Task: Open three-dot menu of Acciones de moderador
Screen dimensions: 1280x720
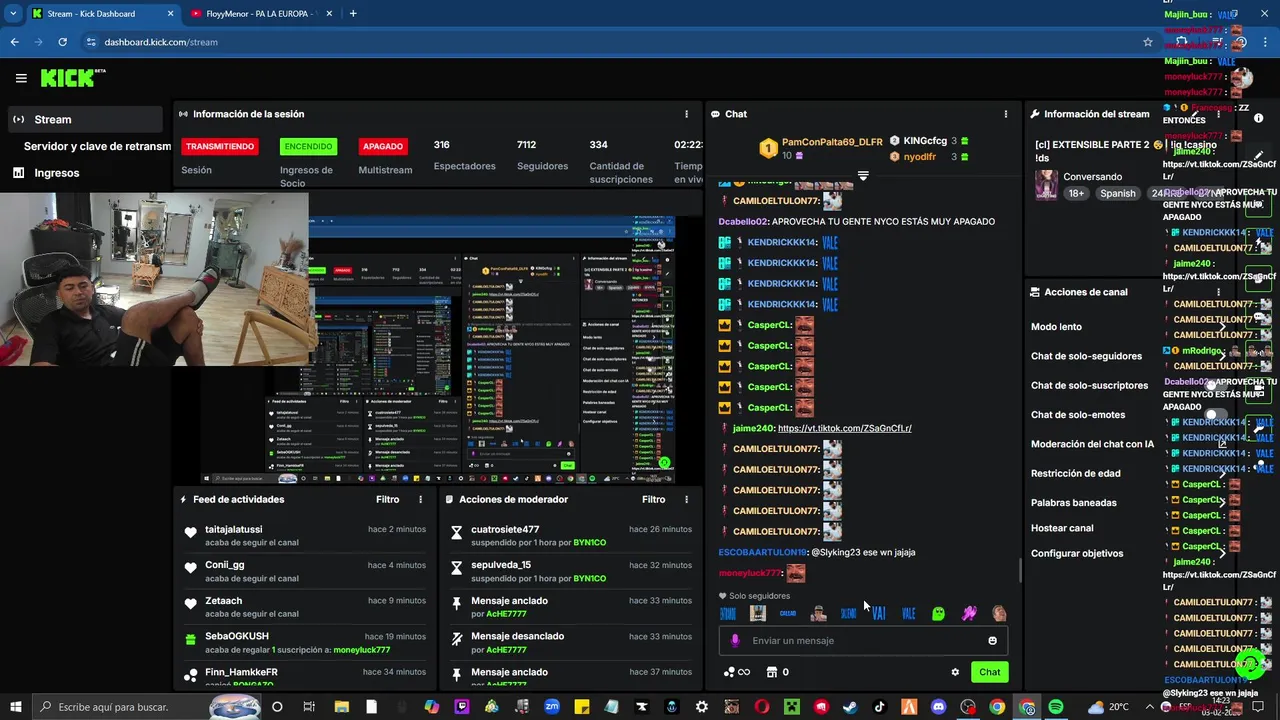Action: [686, 499]
